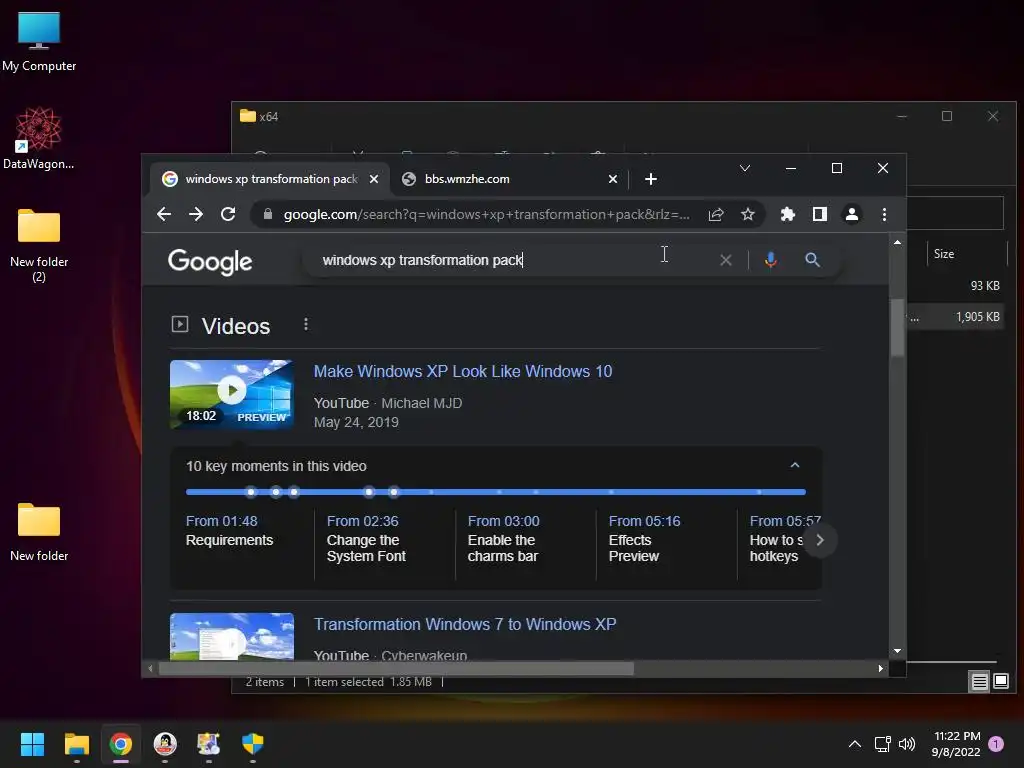Open Transformation Windows 7 to Windows XP
The width and height of the screenshot is (1024, 768).
click(465, 624)
